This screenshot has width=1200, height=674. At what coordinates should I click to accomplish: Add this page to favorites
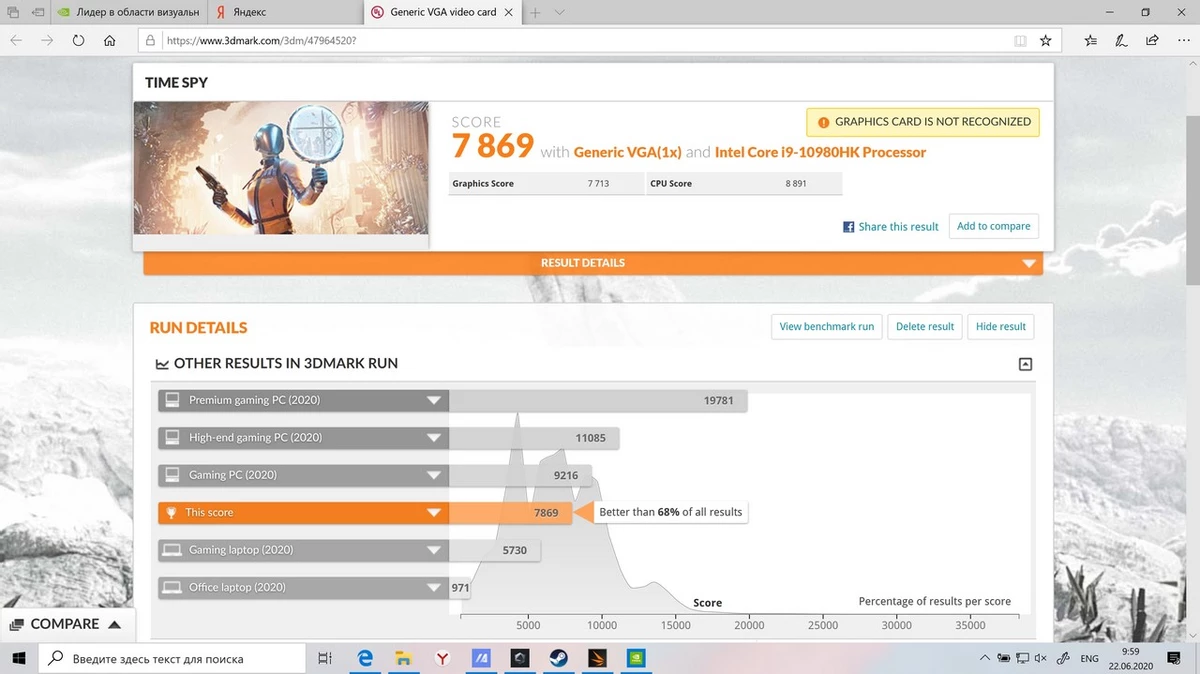(1045, 41)
